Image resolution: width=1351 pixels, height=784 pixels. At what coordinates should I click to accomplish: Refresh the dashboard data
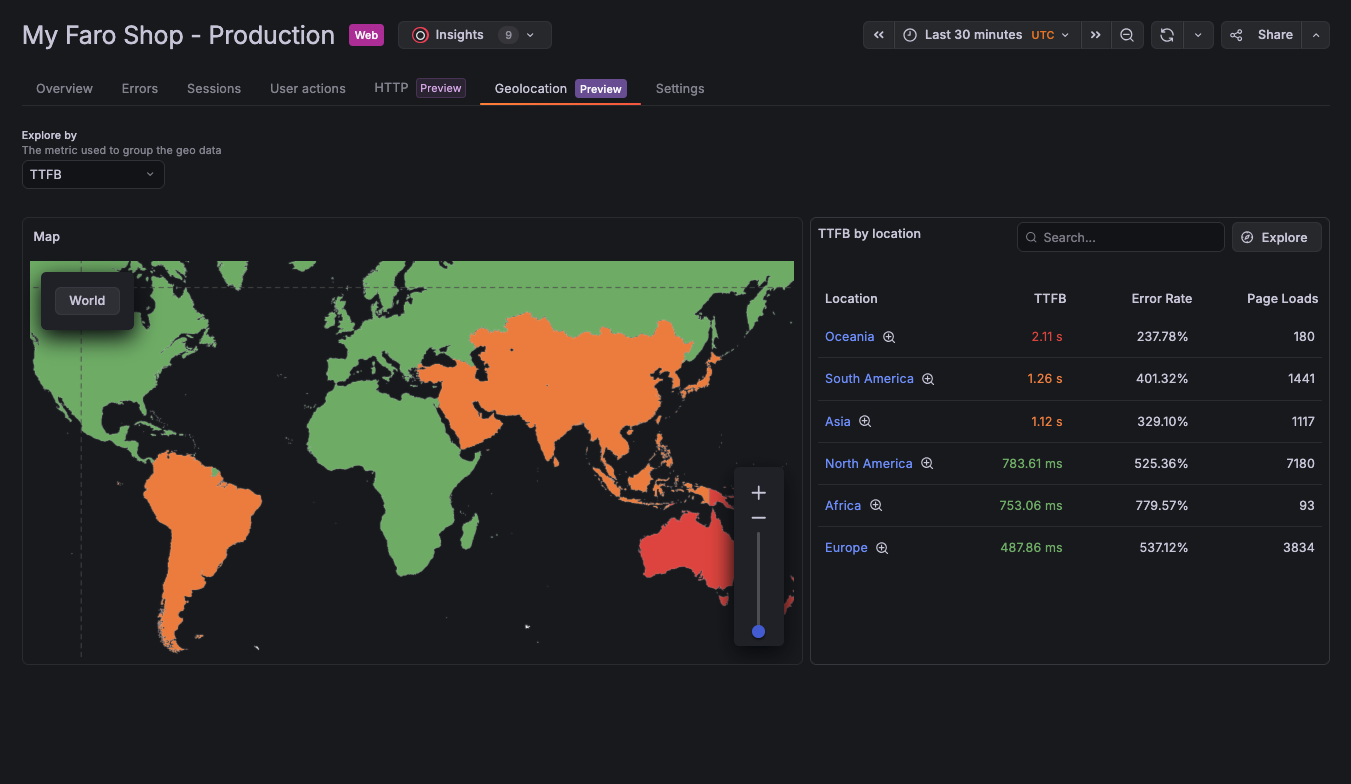(x=1166, y=34)
